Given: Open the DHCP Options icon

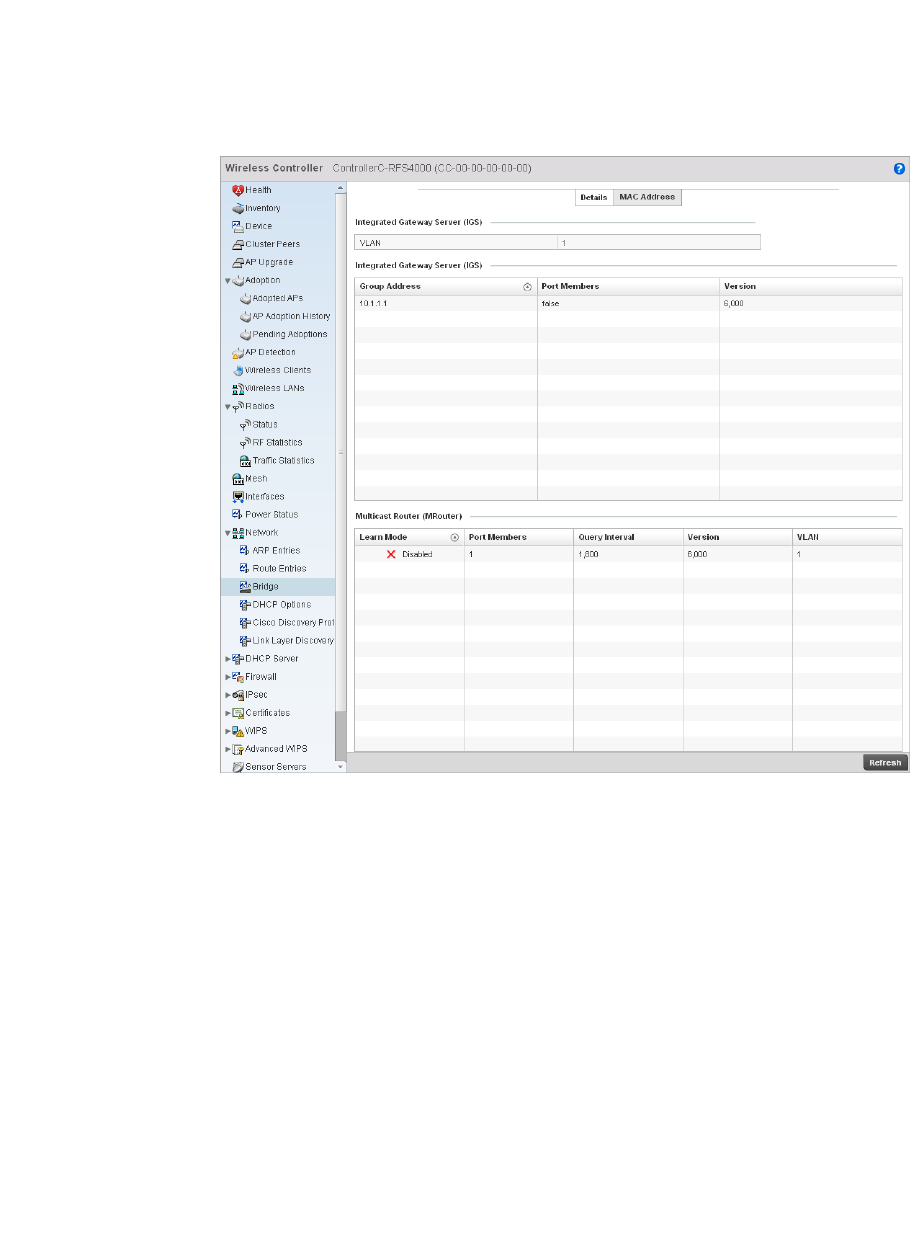Looking at the screenshot, I should (245, 604).
